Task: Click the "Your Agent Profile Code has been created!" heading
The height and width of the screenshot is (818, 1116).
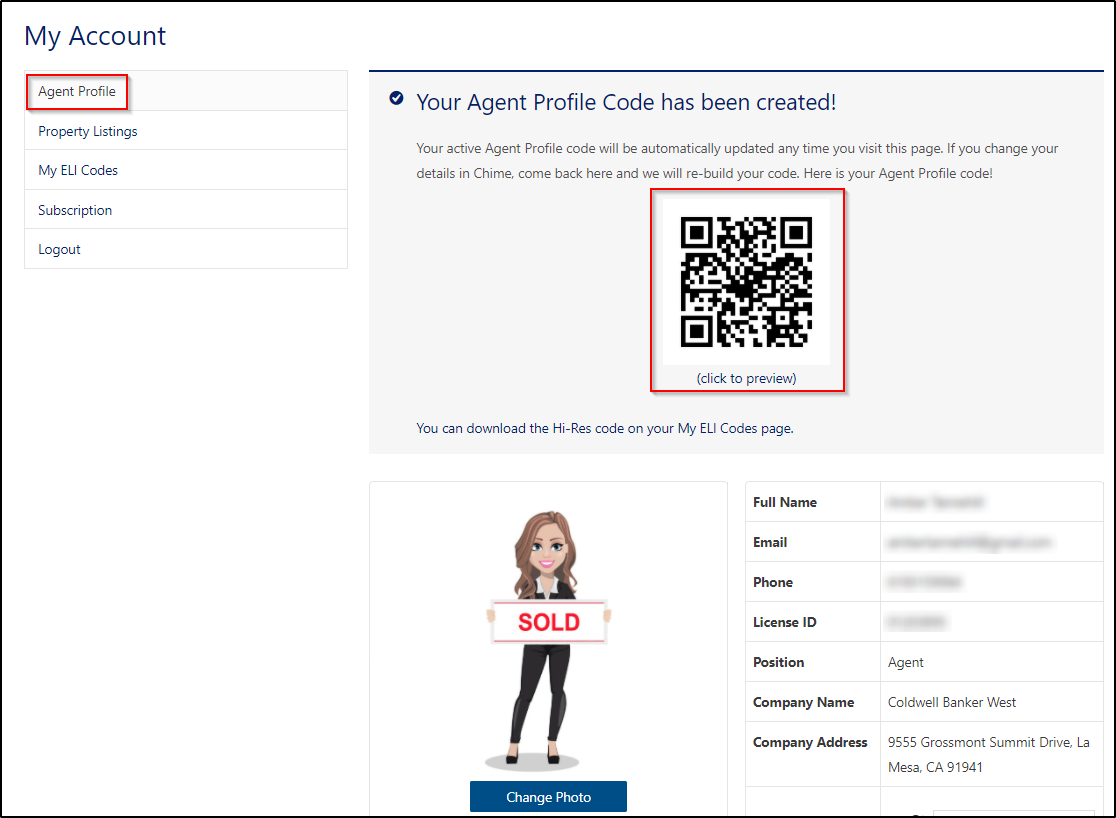Action: click(x=626, y=102)
